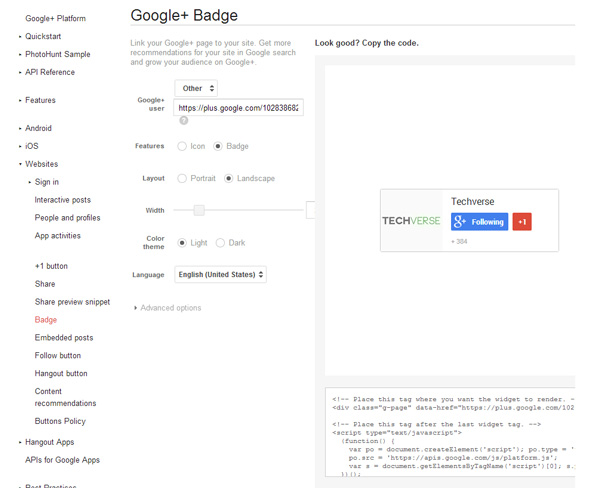Click the highlighted Badge sidebar link

pyautogui.click(x=46, y=320)
